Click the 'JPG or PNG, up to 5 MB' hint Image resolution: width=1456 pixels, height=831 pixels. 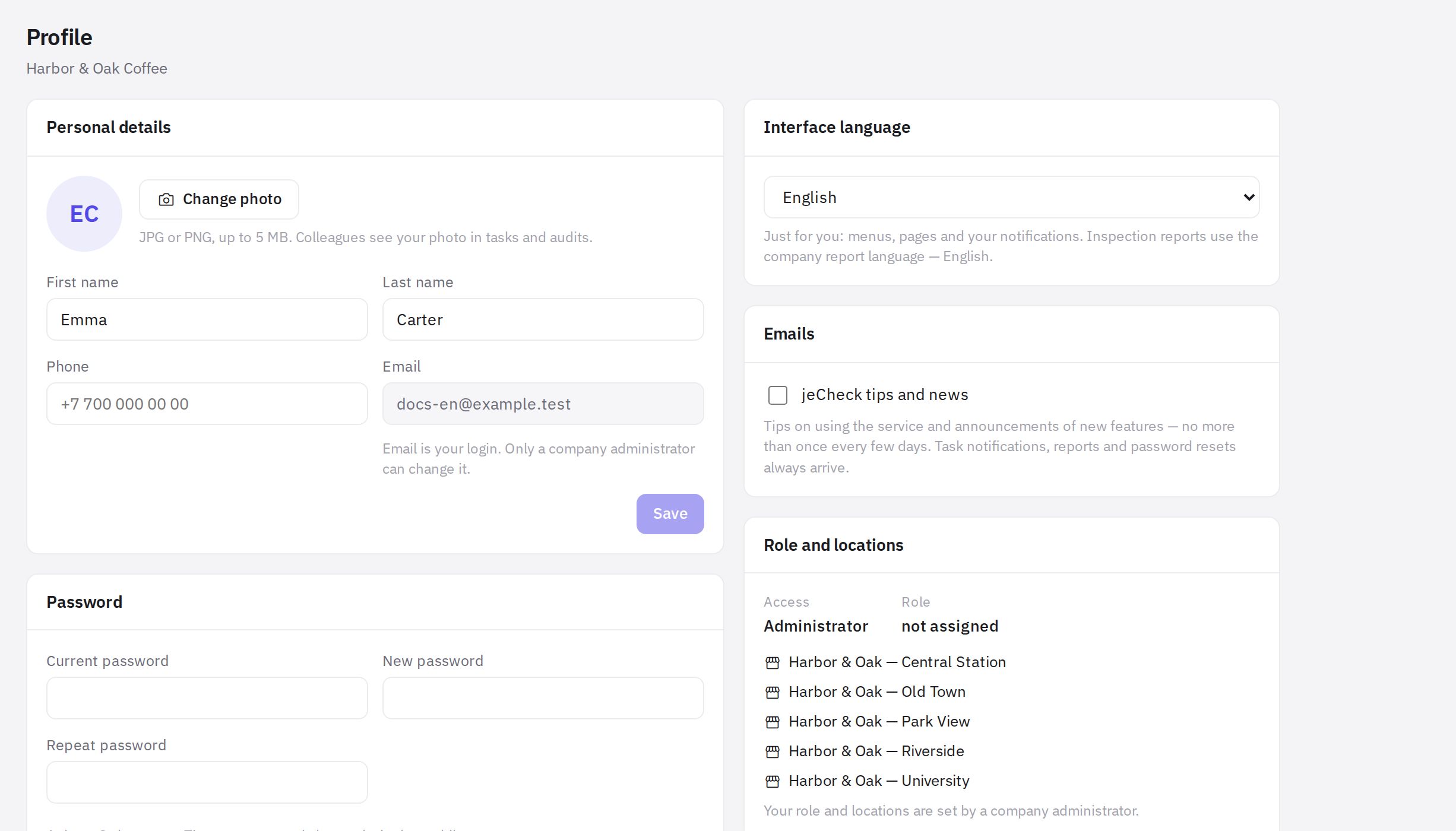point(366,237)
